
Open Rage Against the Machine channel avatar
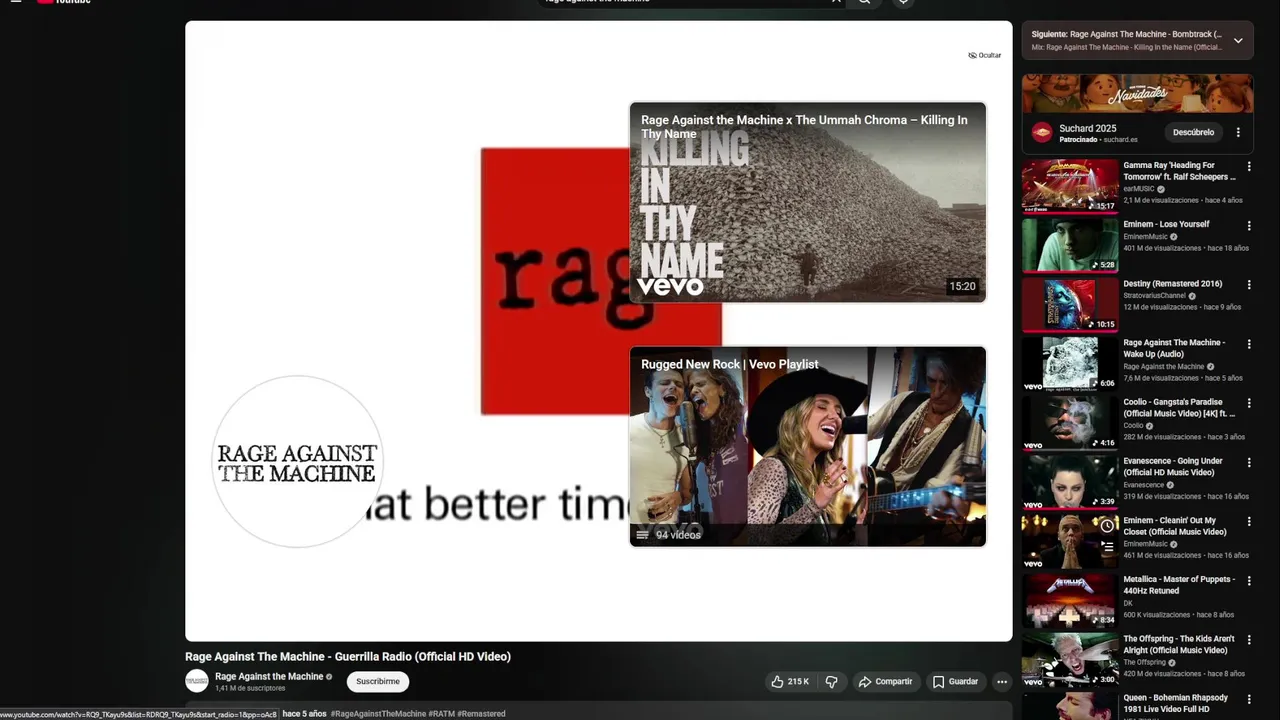[x=197, y=682]
